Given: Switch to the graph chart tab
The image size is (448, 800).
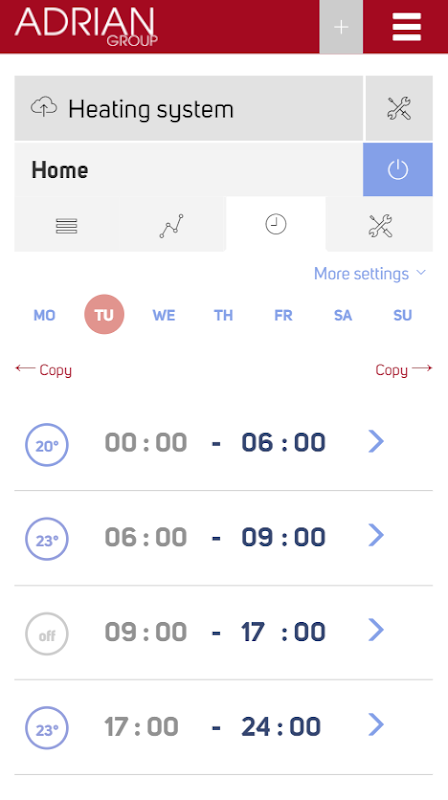Looking at the screenshot, I should click(171, 226).
